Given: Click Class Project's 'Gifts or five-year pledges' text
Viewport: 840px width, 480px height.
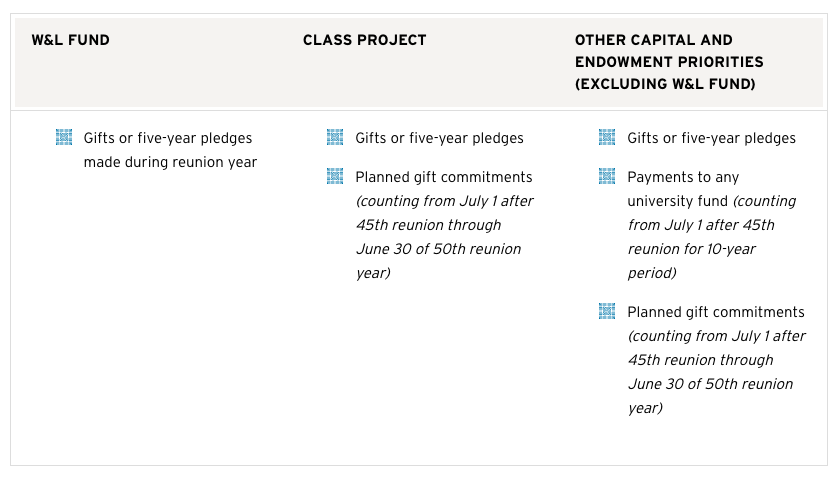Looking at the screenshot, I should click(x=439, y=138).
